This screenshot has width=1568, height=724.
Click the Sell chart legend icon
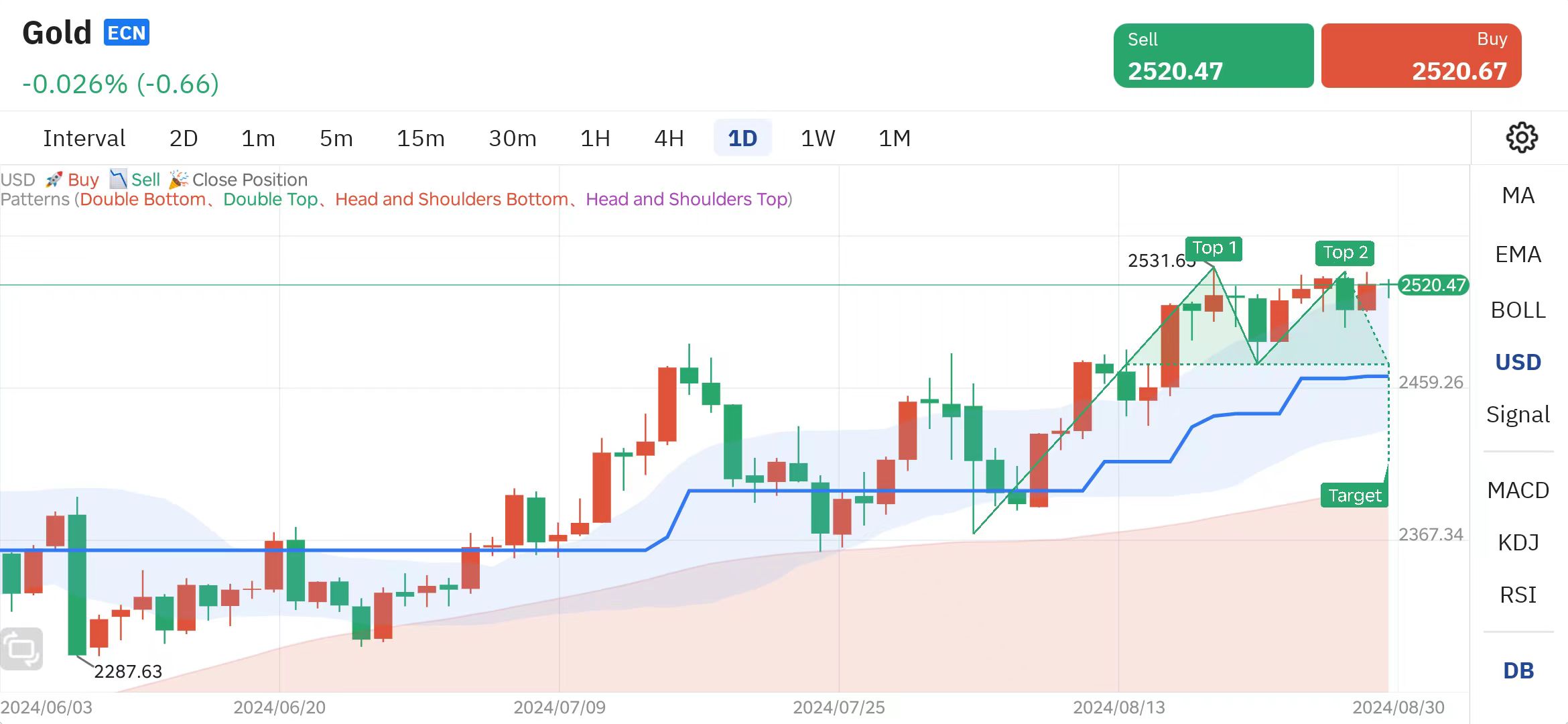119,179
